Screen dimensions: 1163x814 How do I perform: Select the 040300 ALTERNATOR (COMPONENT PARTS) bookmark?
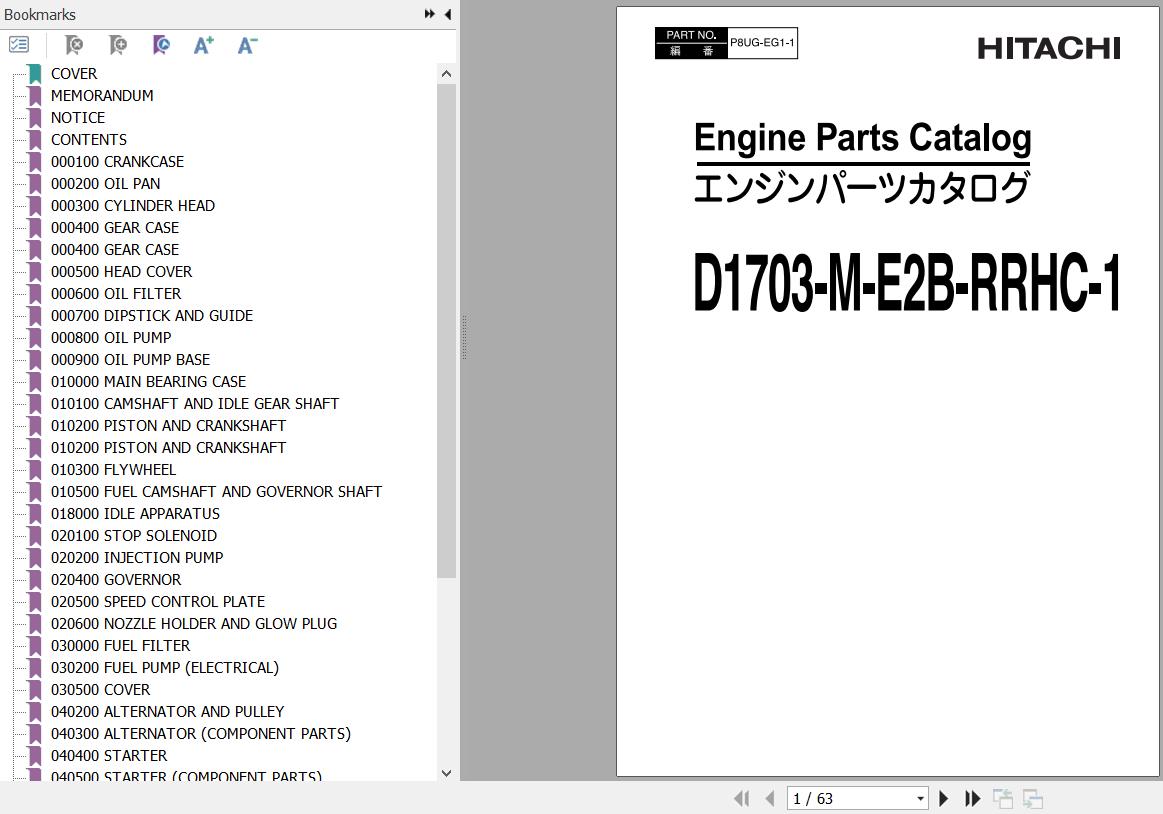coord(201,734)
